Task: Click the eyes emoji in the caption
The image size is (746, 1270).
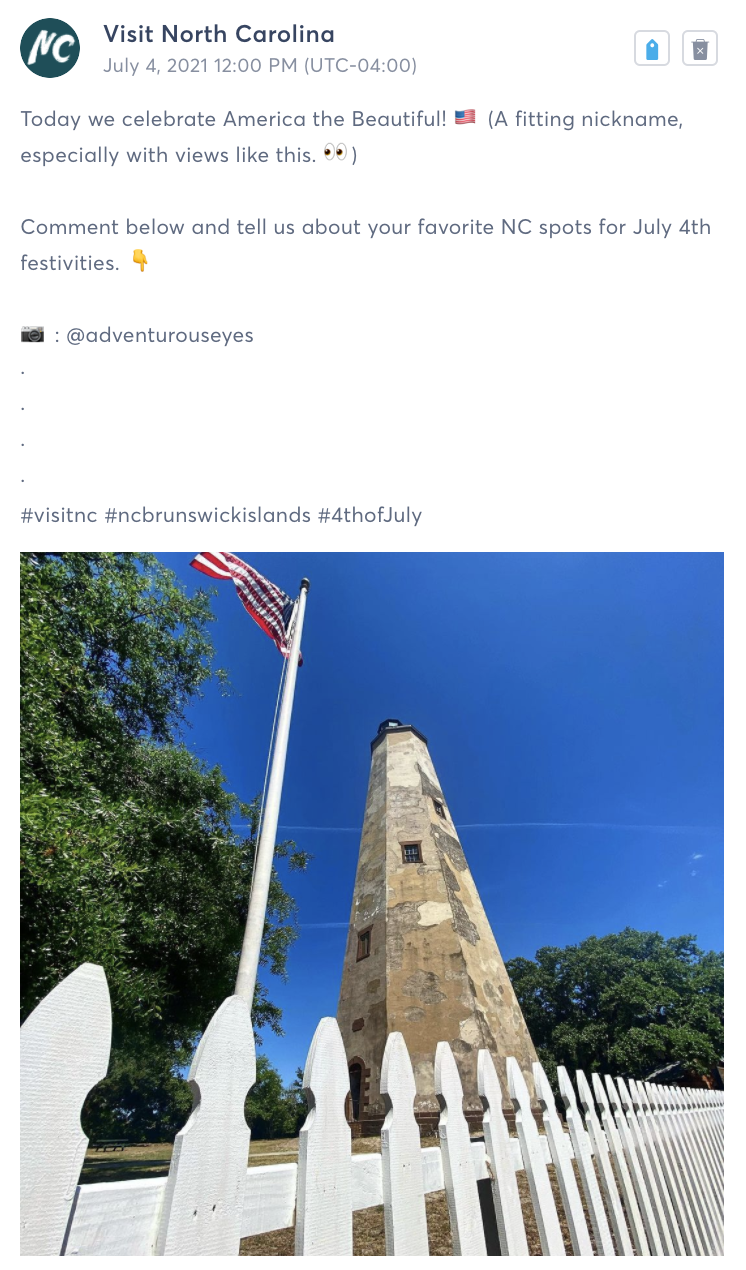Action: coord(335,154)
